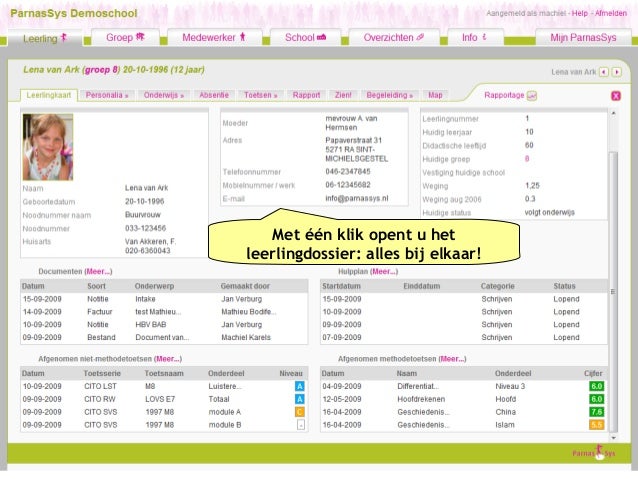Click green 7.6 grade for China
The width and height of the screenshot is (638, 479).
click(x=596, y=412)
